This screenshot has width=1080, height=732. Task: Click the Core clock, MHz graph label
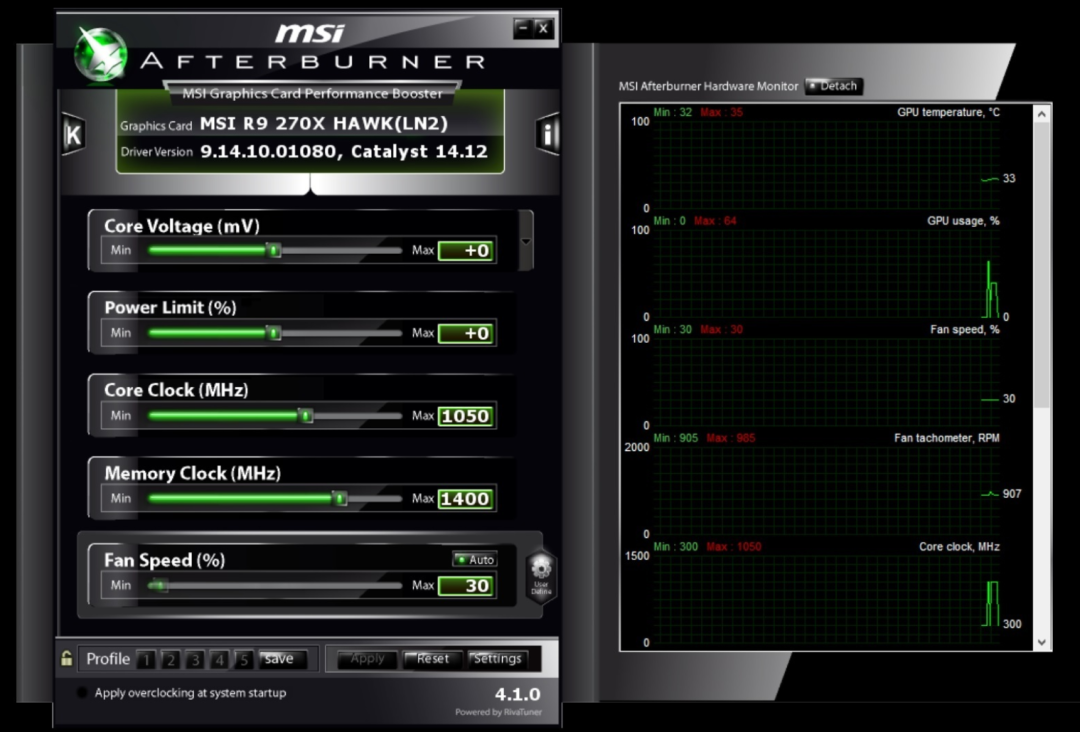pyautogui.click(x=959, y=547)
